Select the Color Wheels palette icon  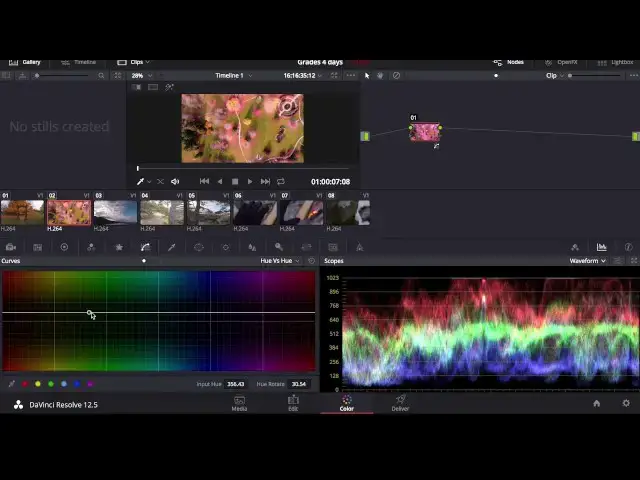pyautogui.click(x=64, y=247)
